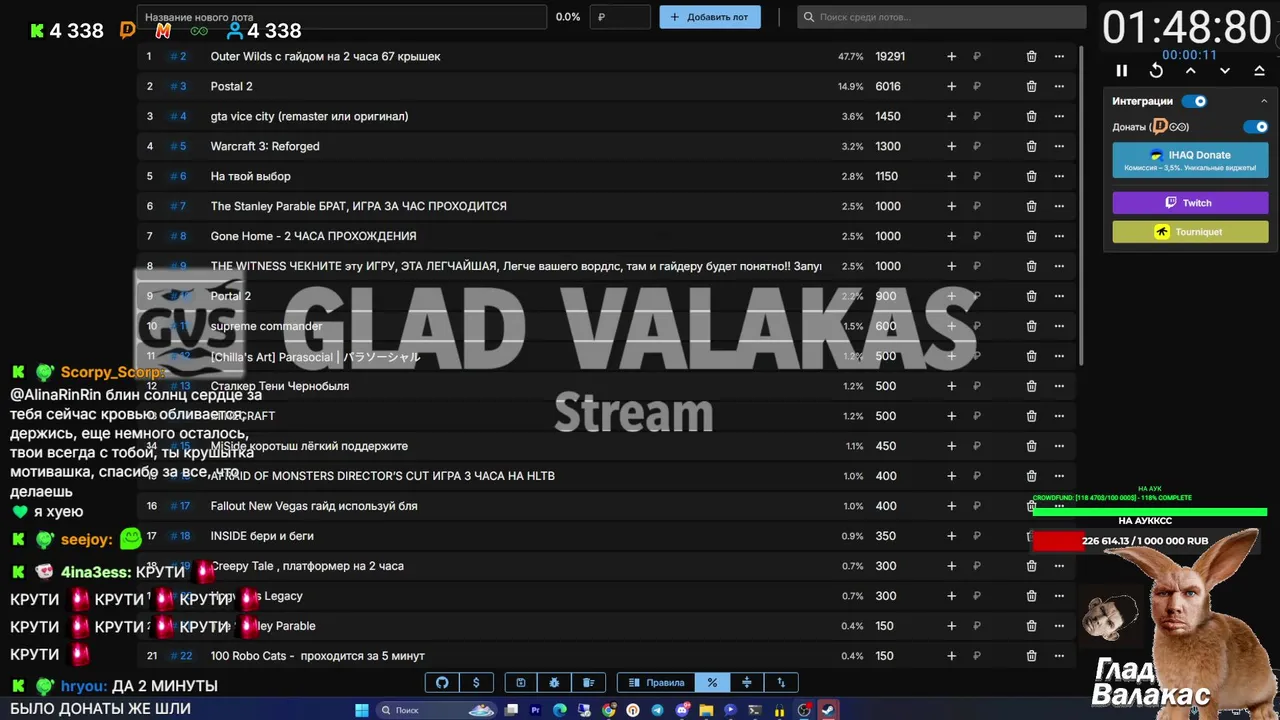Add amount to Warcraft 3: Reforged lot

(951, 147)
